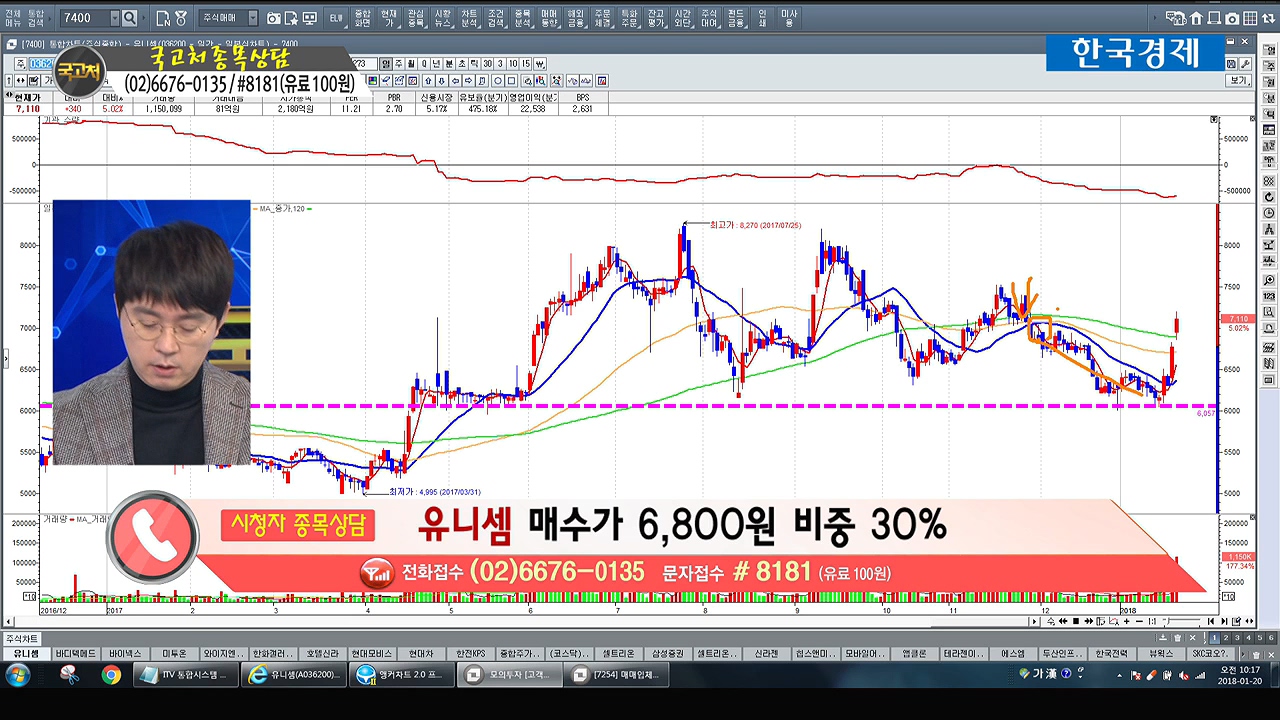Open Google Chrome from the taskbar
Image resolution: width=1280 pixels, height=720 pixels.
point(111,675)
